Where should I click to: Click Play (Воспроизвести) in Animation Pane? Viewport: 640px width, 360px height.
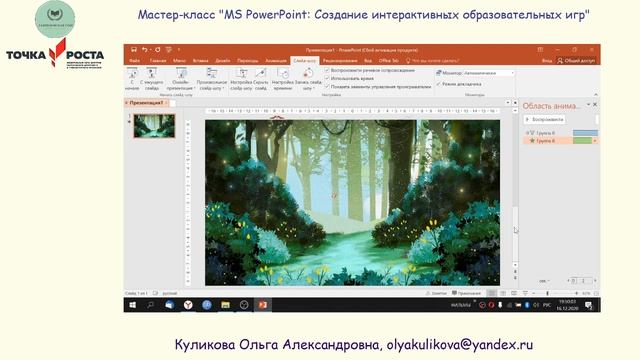[544, 120]
